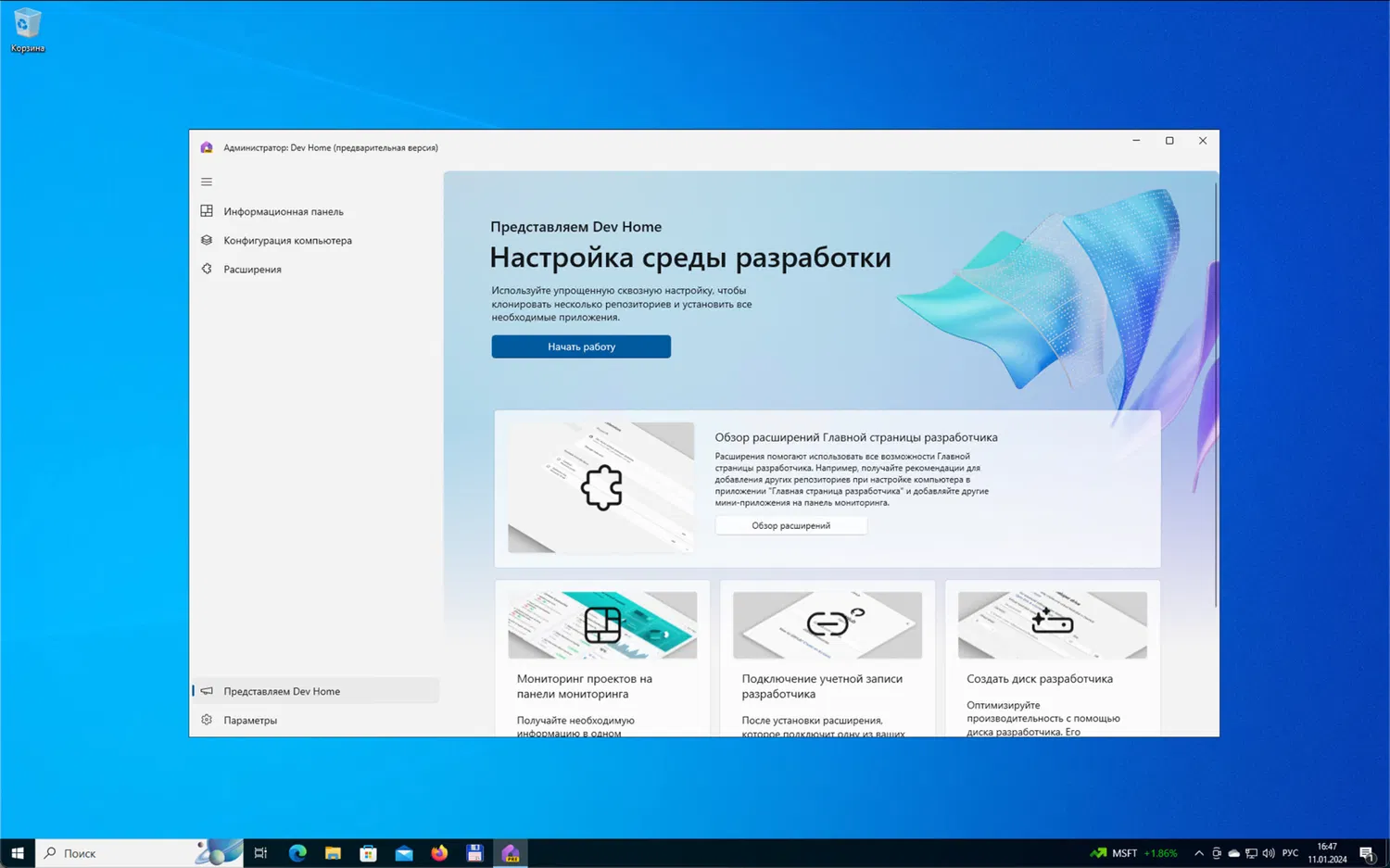This screenshot has height=868, width=1390.
Task: Open the Windows Start menu
Action: pyautogui.click(x=18, y=853)
